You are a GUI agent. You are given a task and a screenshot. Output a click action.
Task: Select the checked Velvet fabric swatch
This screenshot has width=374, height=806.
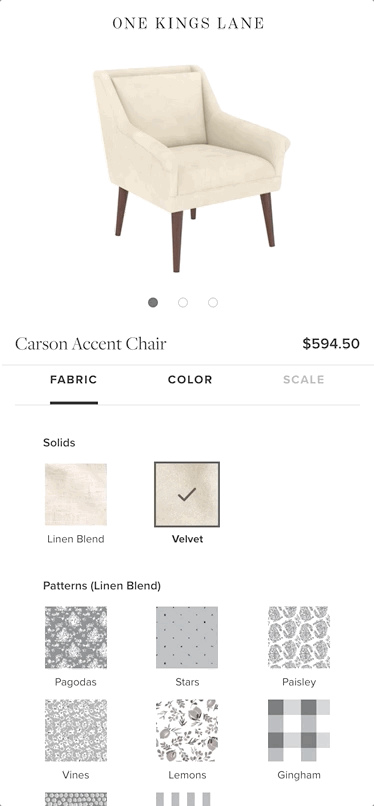click(187, 494)
